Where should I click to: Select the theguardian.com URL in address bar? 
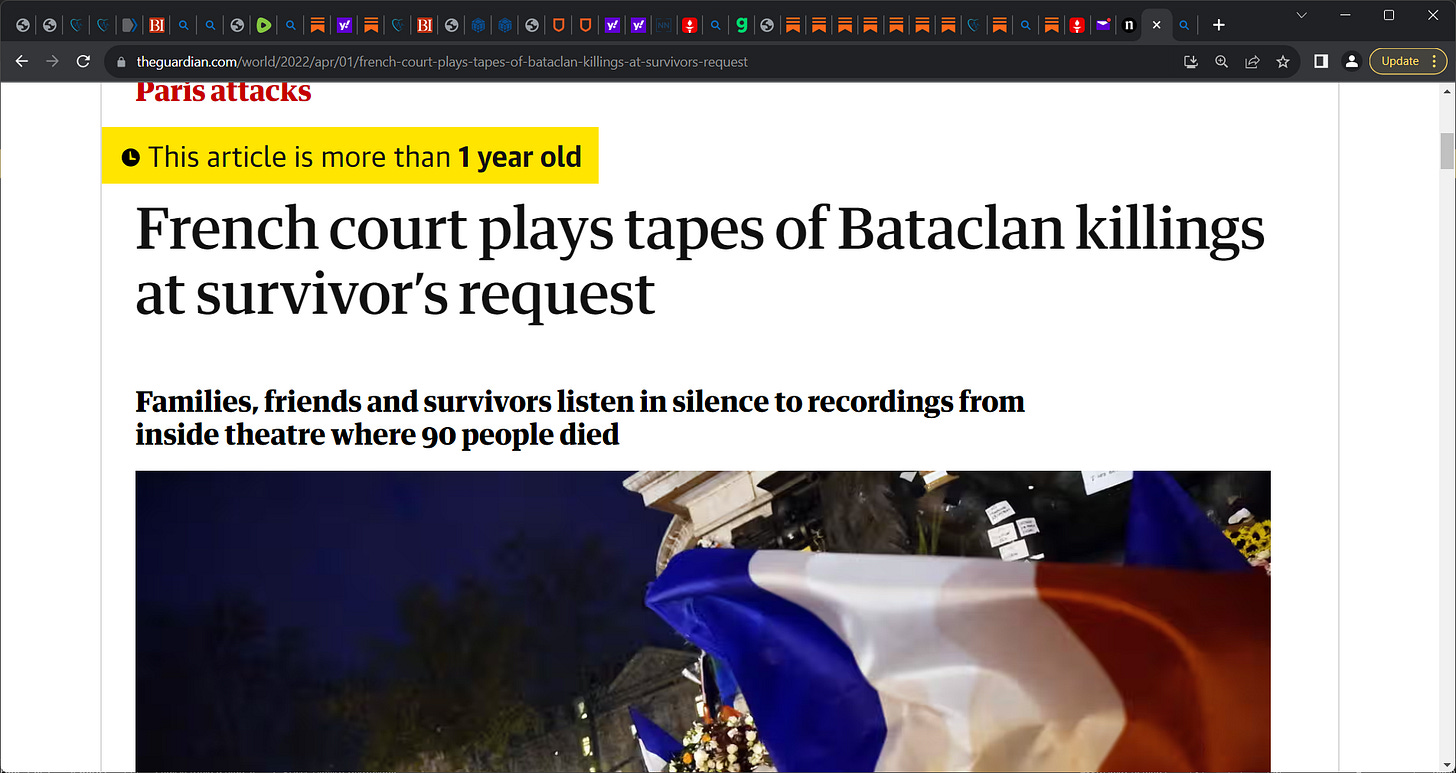tap(442, 62)
